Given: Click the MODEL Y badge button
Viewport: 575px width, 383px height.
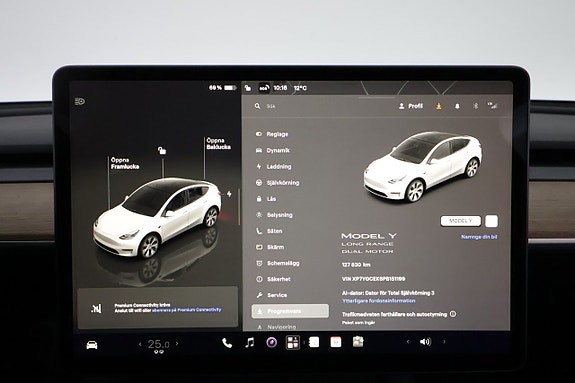Looking at the screenshot, I should coord(461,221).
